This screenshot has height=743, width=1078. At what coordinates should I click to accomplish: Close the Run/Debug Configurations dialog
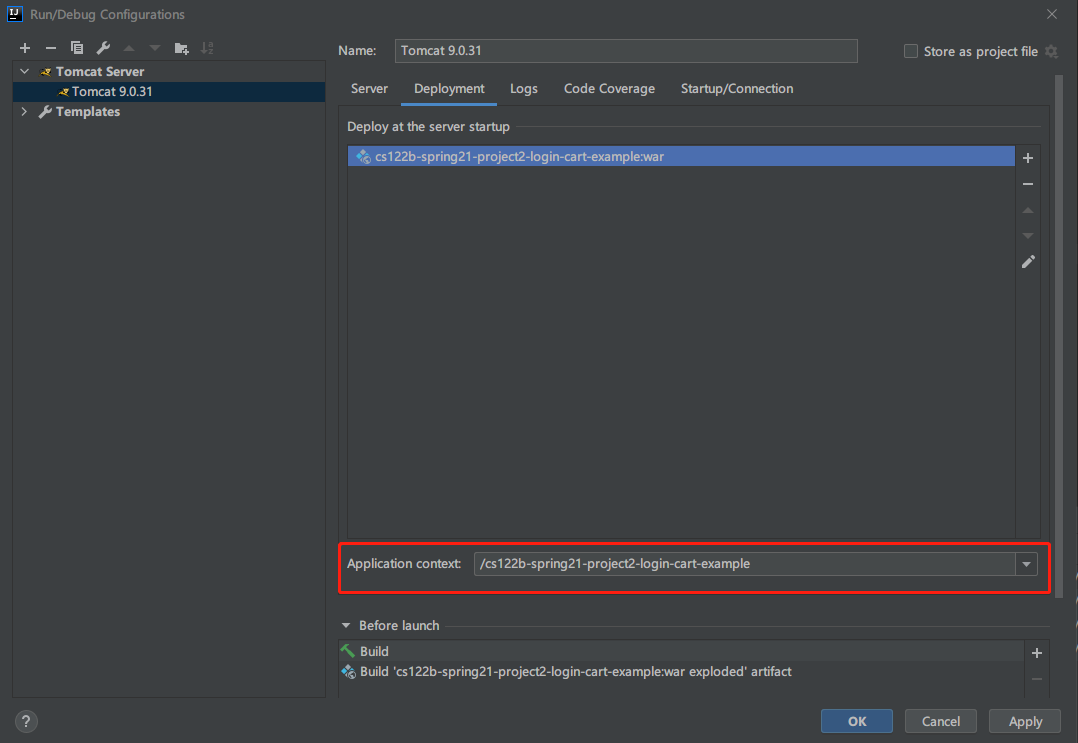click(x=1052, y=14)
